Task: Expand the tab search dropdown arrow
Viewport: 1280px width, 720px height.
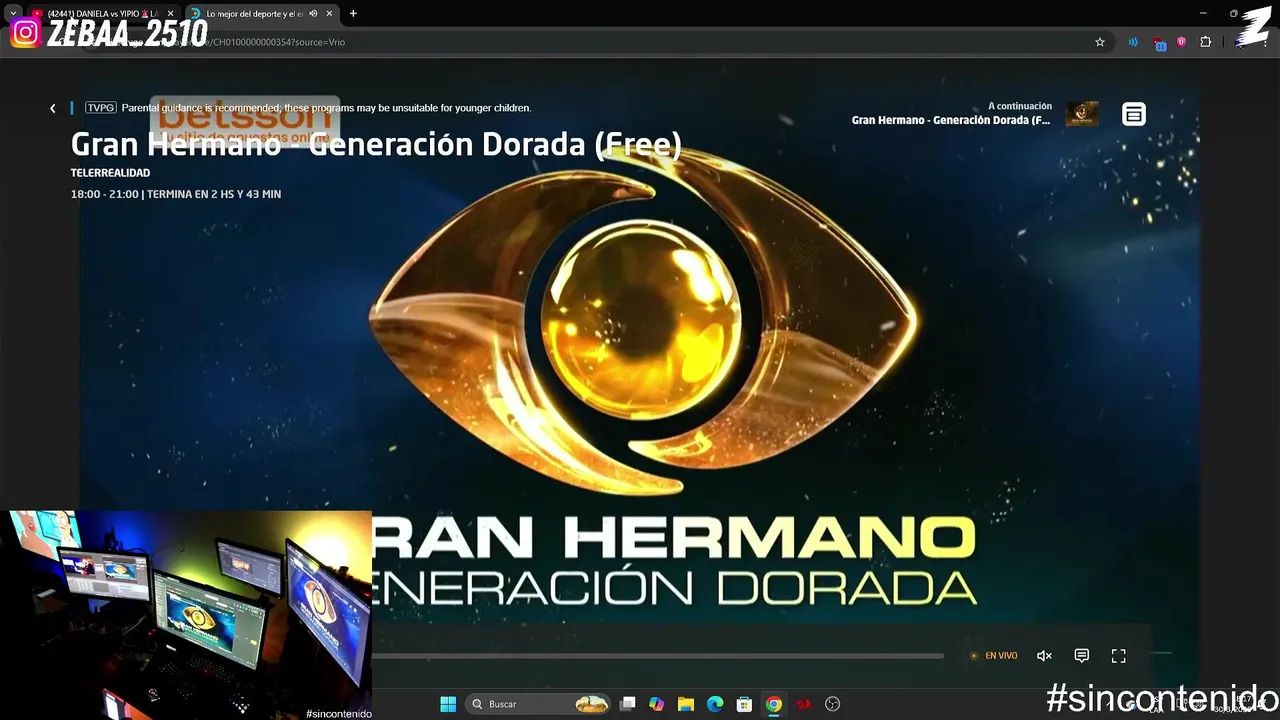Action: click(13, 14)
